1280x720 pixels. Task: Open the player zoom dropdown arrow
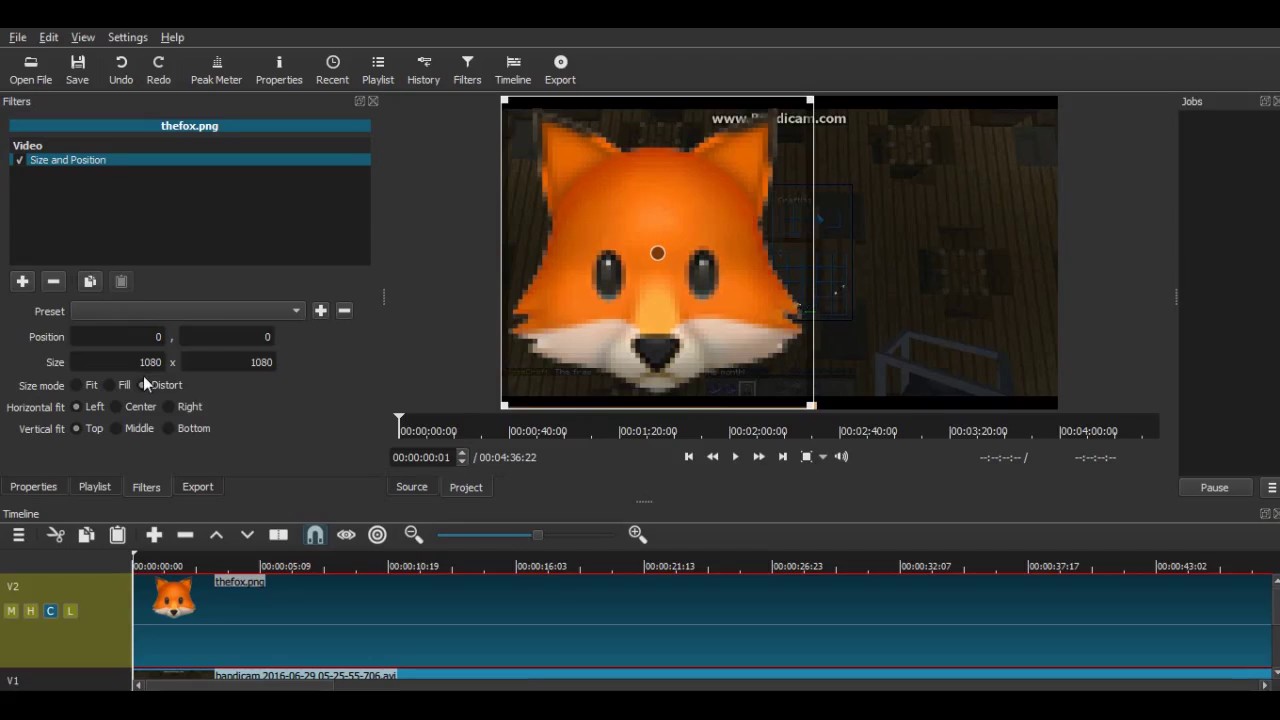click(823, 457)
